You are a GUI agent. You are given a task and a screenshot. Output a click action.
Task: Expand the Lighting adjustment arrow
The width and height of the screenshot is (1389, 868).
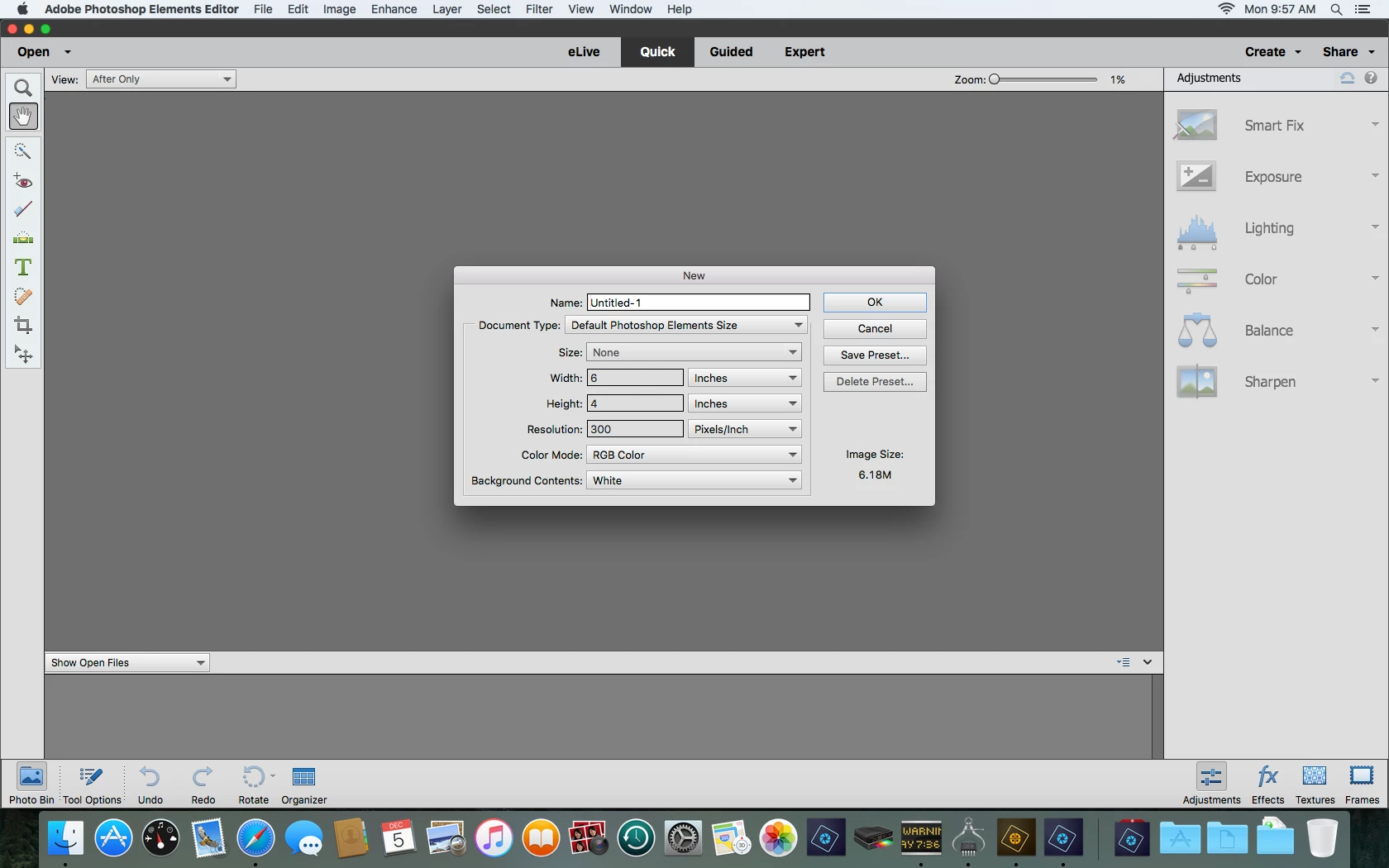(1375, 227)
